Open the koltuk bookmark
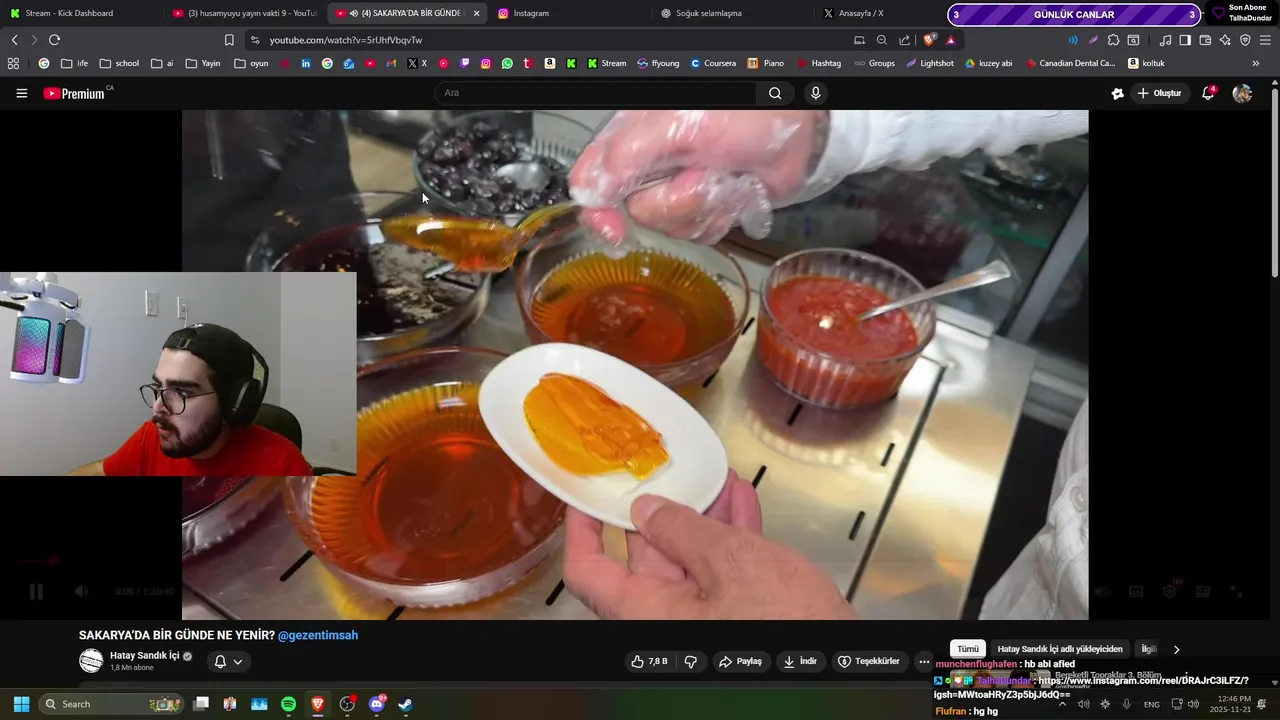This screenshot has width=1280, height=720. coord(1146,63)
